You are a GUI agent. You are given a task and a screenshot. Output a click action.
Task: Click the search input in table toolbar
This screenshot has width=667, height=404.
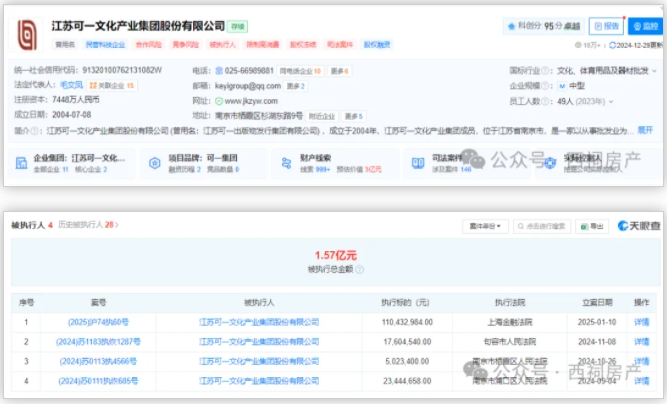(546, 227)
